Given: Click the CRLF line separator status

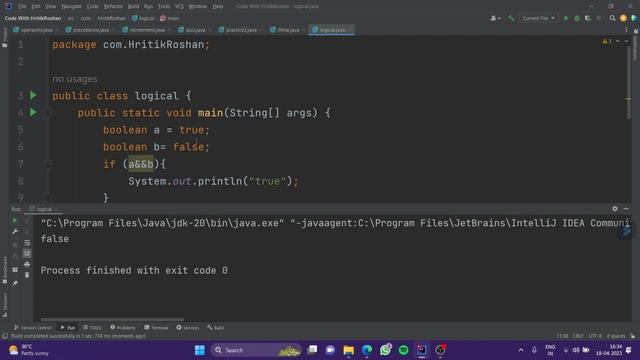Looking at the screenshot, I should coord(578,336).
